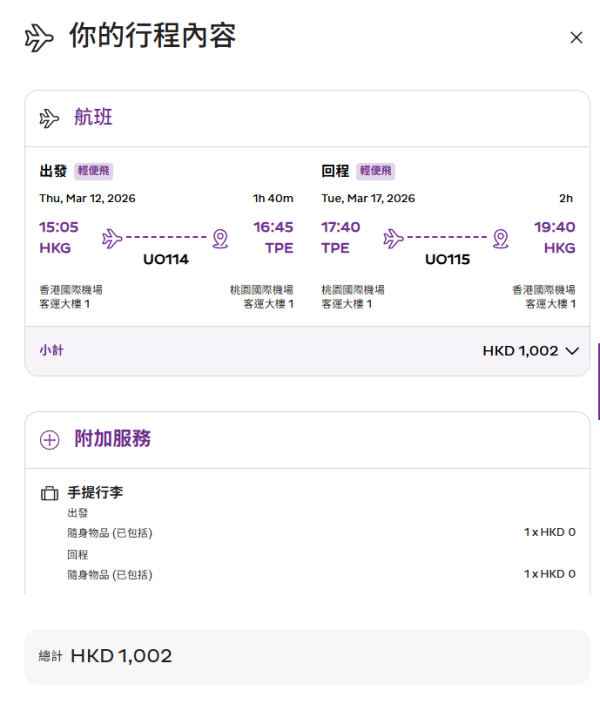Click departure time 15:05
Viewport: 600px width, 711px height.
[x=59, y=227]
